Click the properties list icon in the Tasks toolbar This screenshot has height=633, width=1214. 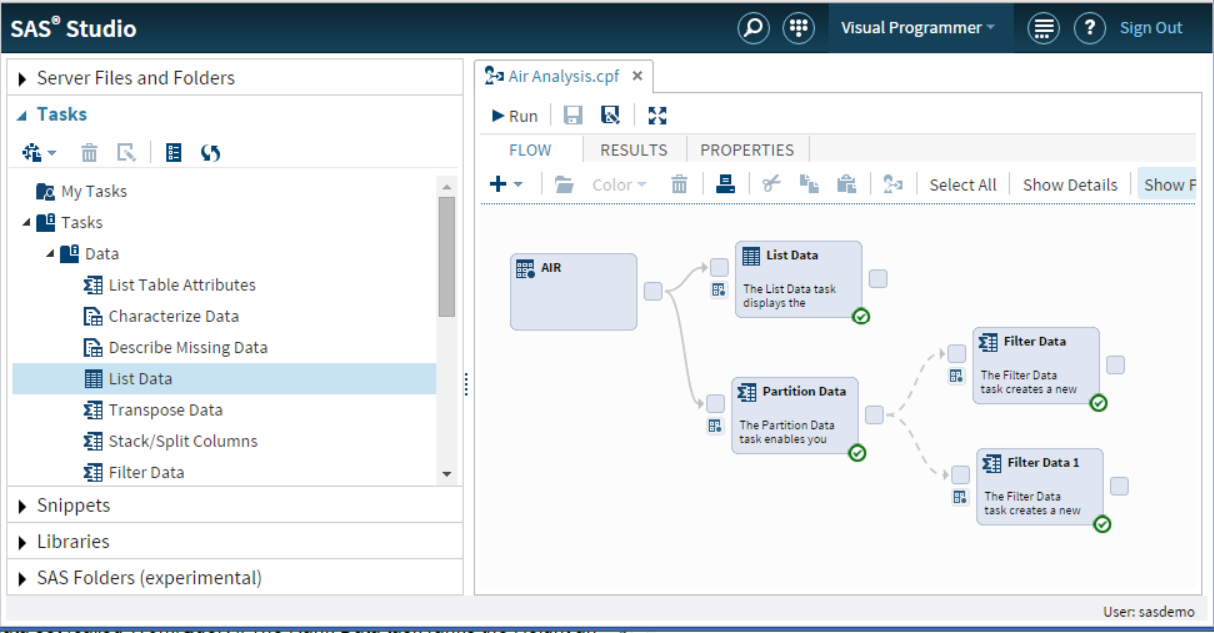pos(174,152)
